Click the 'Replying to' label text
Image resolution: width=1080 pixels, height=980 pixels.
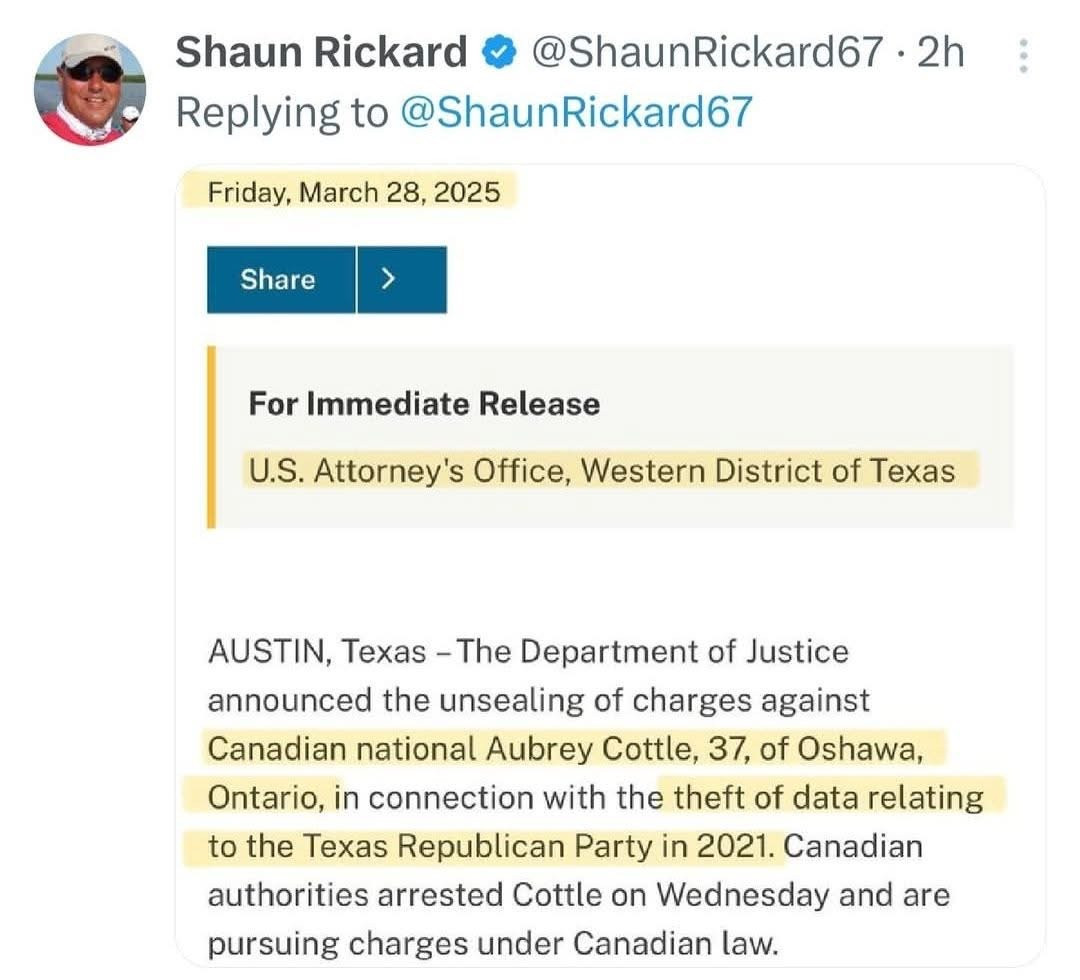281,113
